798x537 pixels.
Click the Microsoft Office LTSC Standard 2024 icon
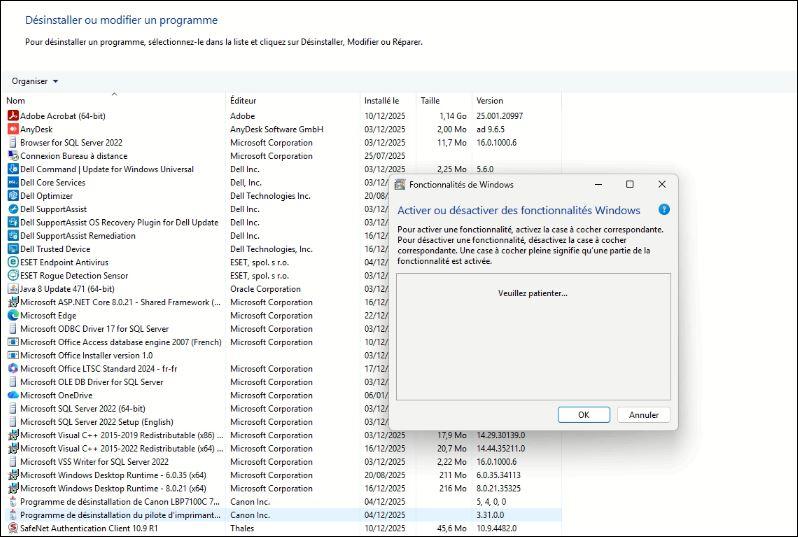point(13,368)
